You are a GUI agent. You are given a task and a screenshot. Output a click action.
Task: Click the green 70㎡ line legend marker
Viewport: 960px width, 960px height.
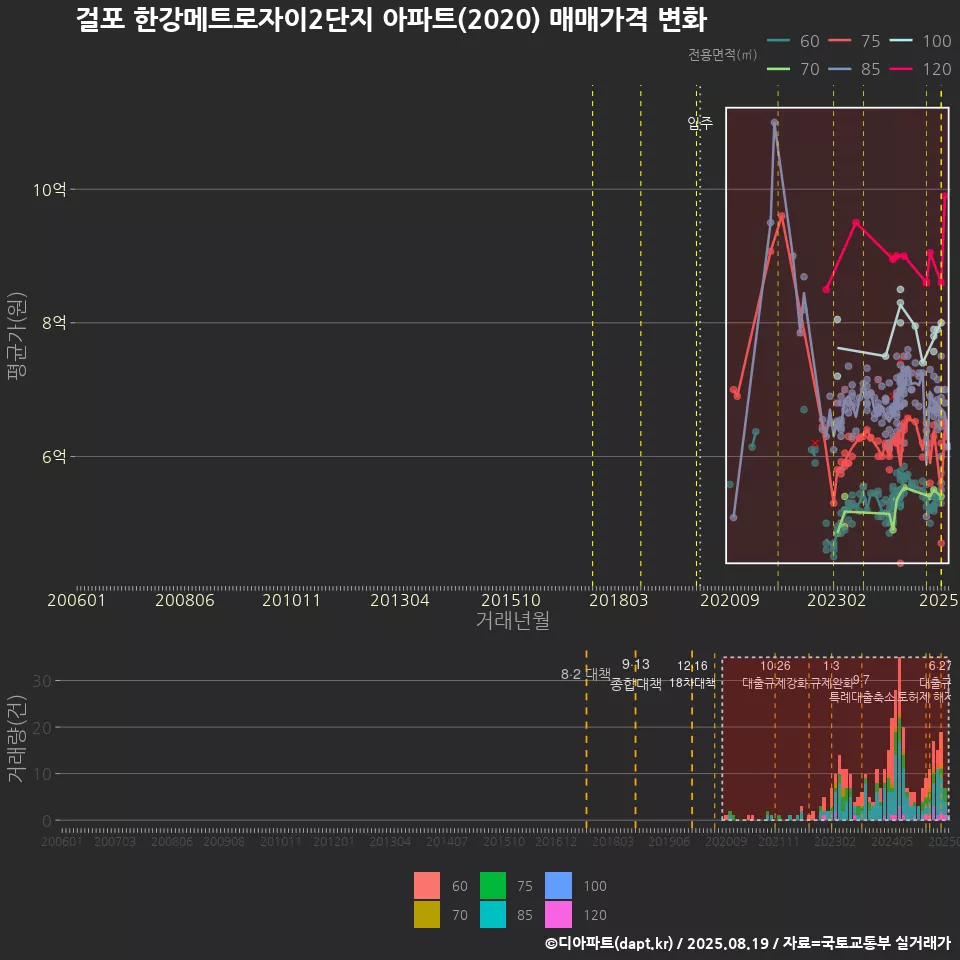pyautogui.click(x=778, y=69)
